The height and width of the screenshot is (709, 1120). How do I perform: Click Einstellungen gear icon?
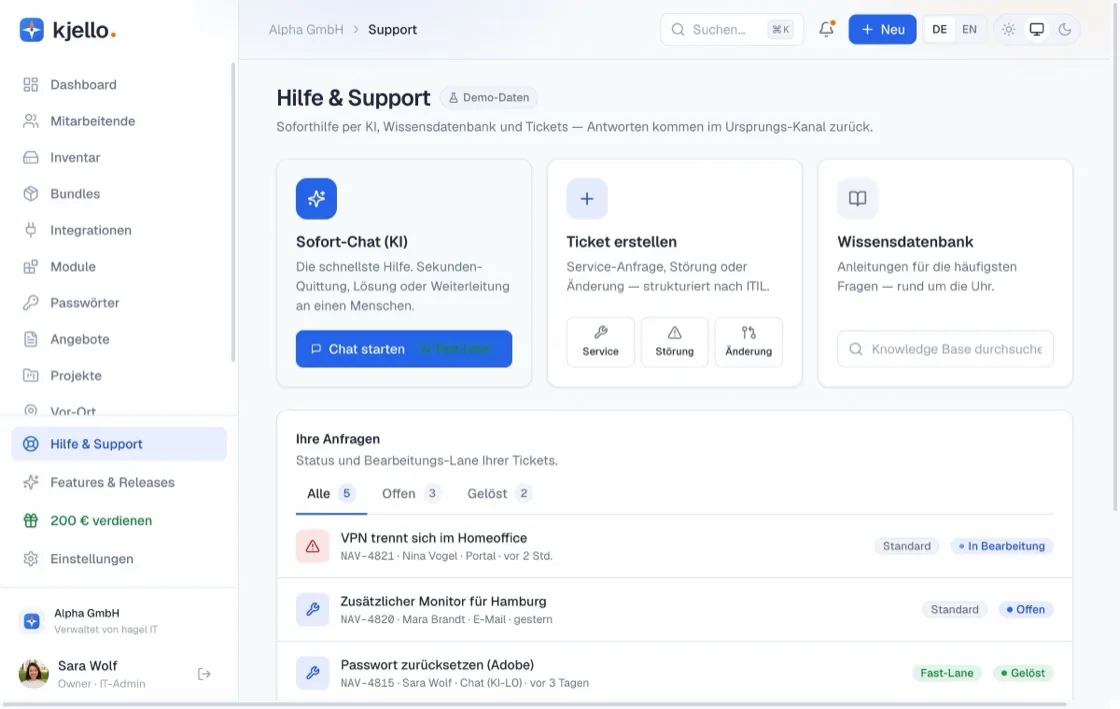tap(31, 559)
